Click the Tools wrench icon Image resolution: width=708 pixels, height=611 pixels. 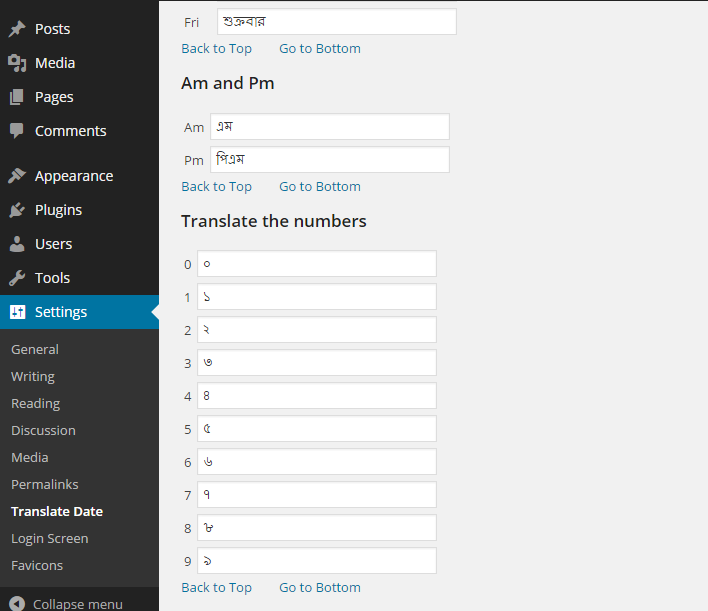click(17, 278)
